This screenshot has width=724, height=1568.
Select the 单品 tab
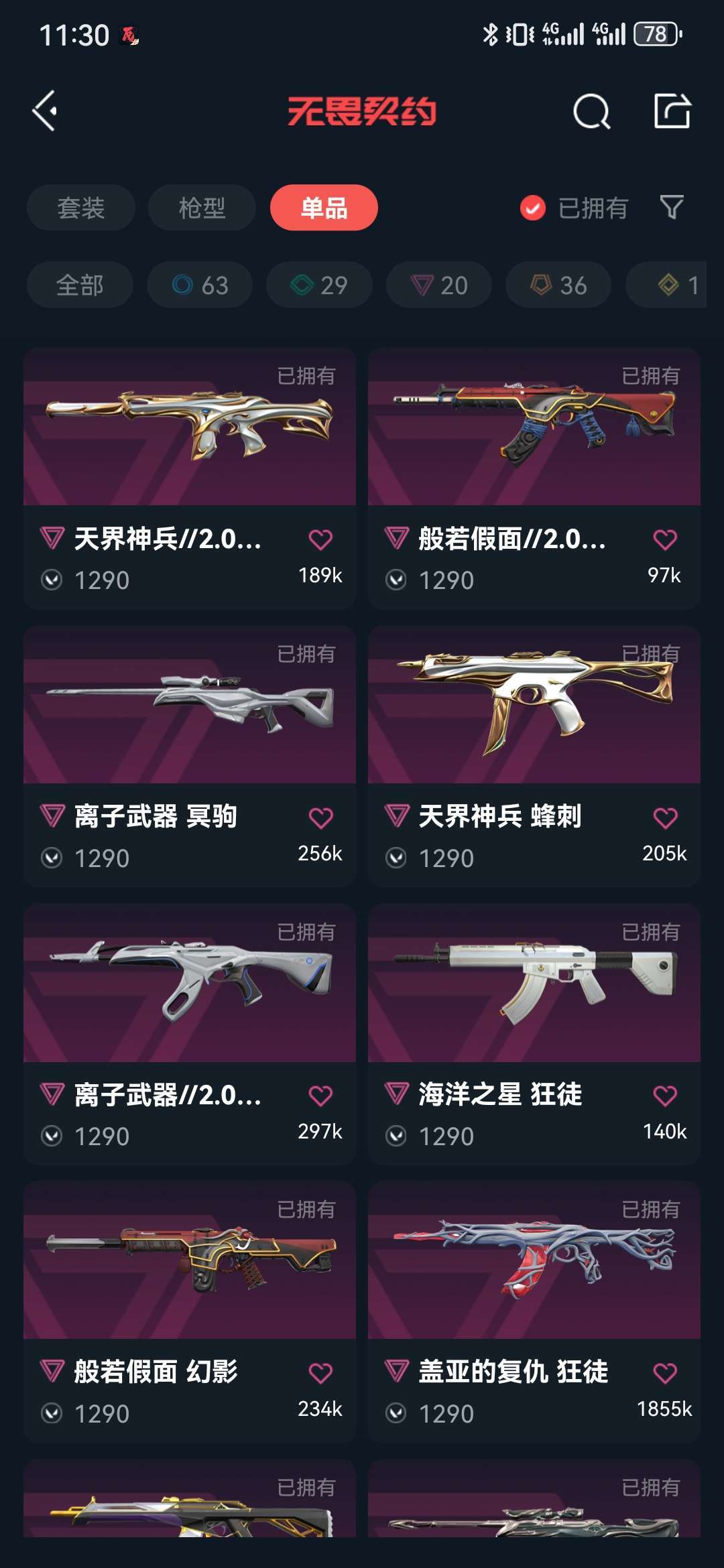(324, 208)
